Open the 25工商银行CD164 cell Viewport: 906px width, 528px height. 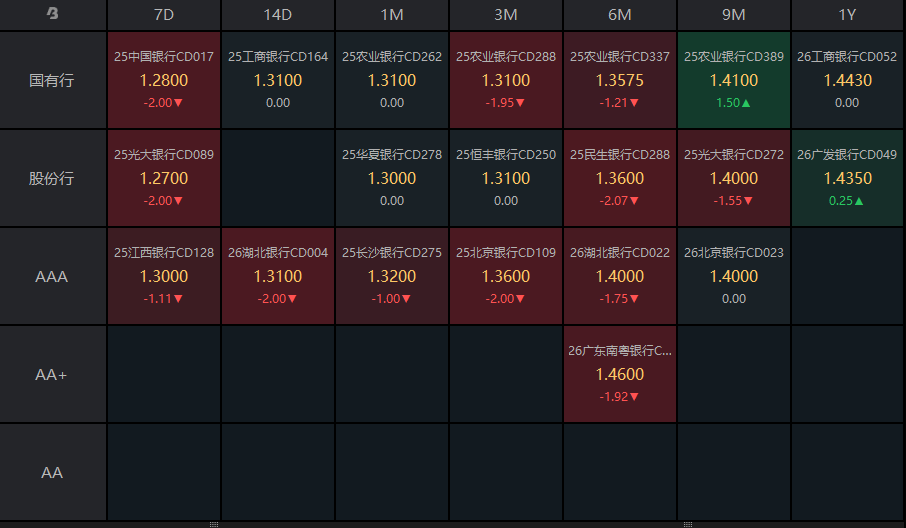click(x=278, y=80)
